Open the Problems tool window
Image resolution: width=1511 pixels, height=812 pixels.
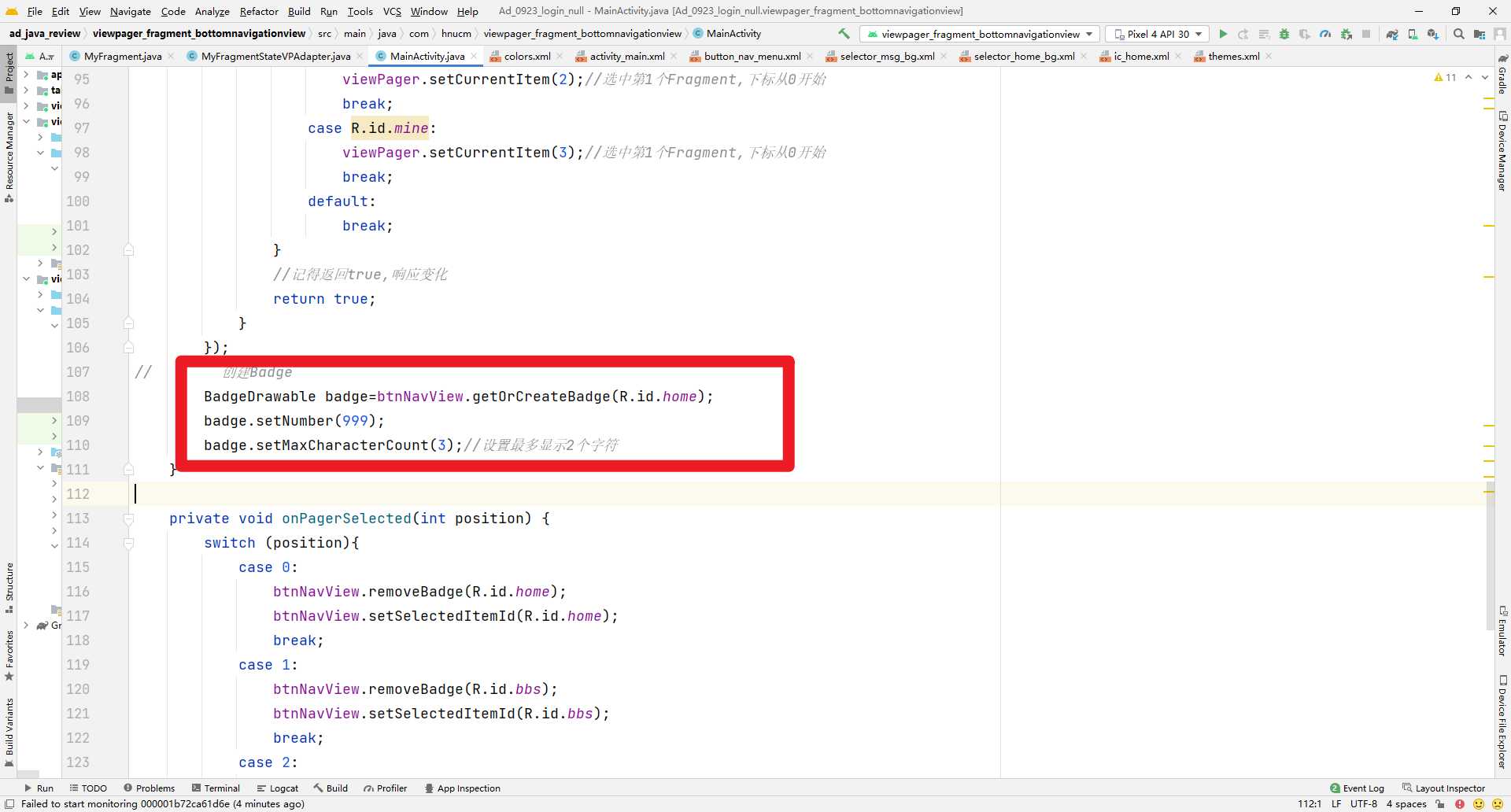pos(149,788)
